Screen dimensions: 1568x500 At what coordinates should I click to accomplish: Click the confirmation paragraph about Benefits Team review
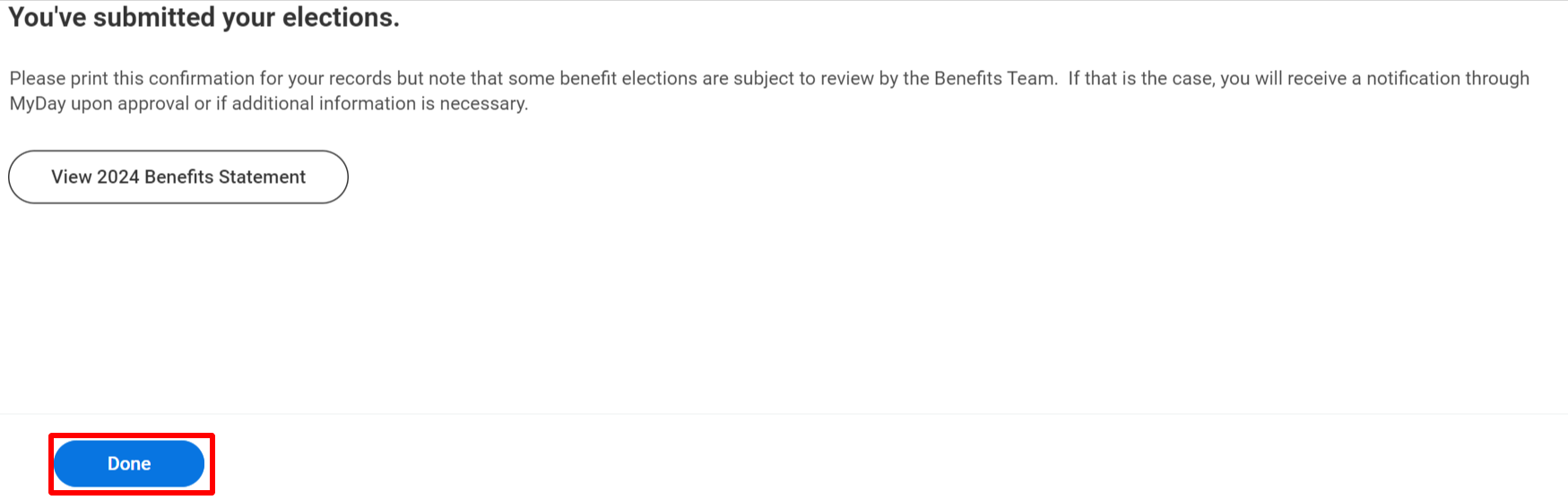click(x=769, y=91)
